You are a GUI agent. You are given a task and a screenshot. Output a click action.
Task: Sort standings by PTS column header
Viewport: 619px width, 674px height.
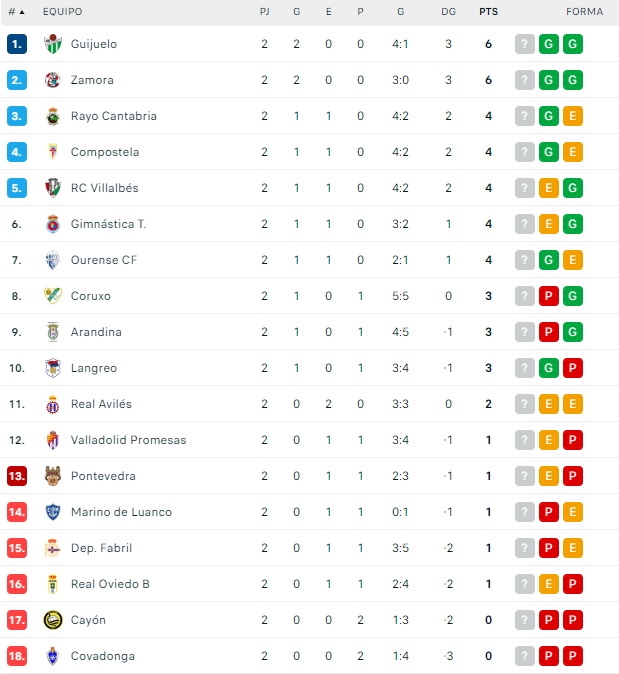coord(488,12)
